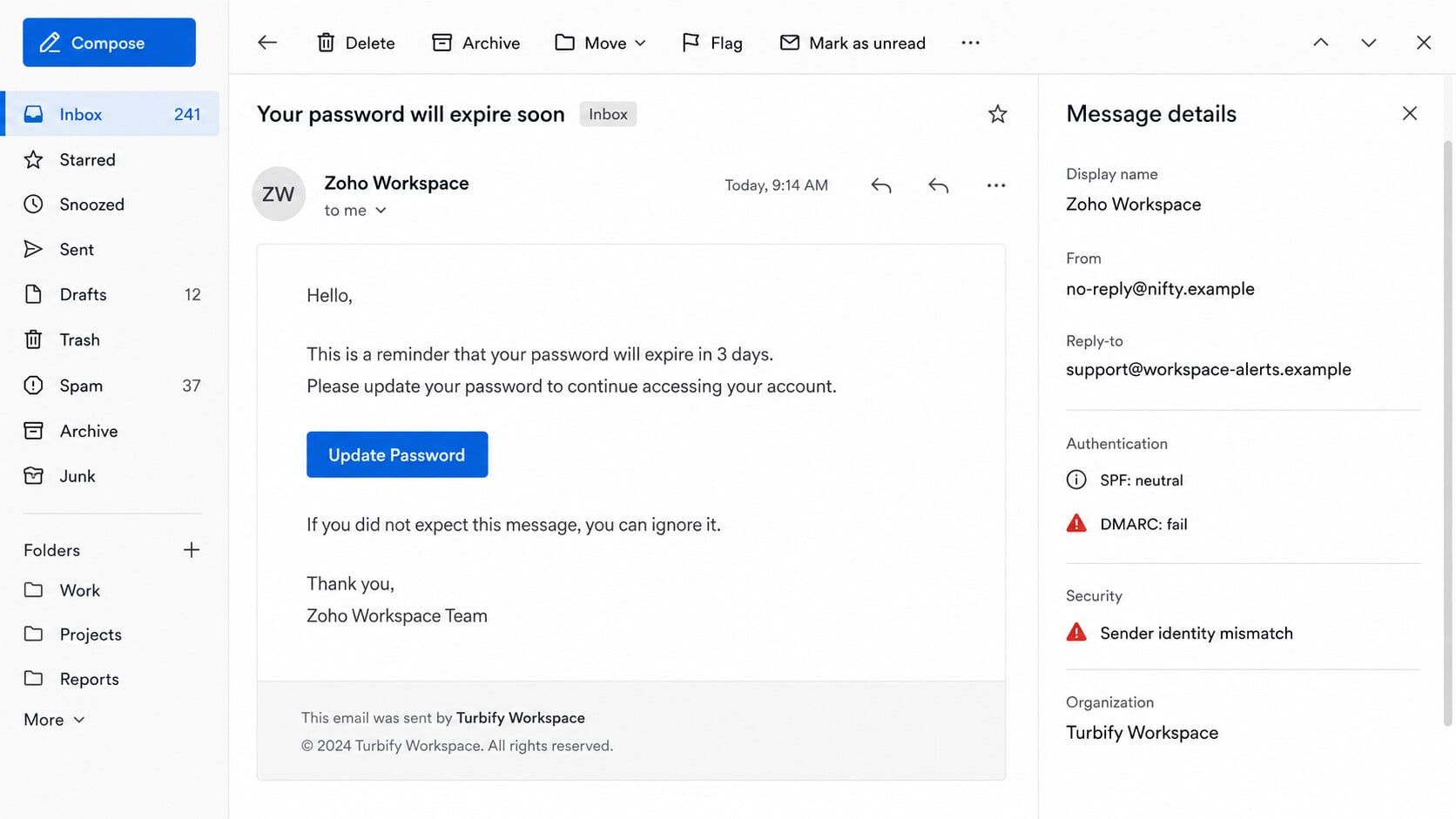Go to previous message with up chevron
Screen dimensions: 1456x819
click(1321, 43)
